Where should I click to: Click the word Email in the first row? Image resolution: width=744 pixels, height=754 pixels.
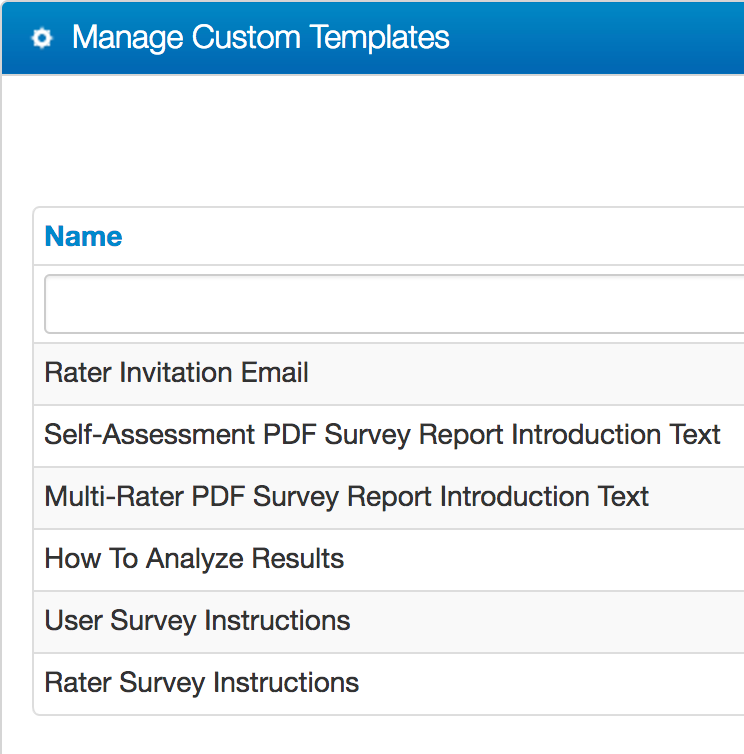(274, 373)
